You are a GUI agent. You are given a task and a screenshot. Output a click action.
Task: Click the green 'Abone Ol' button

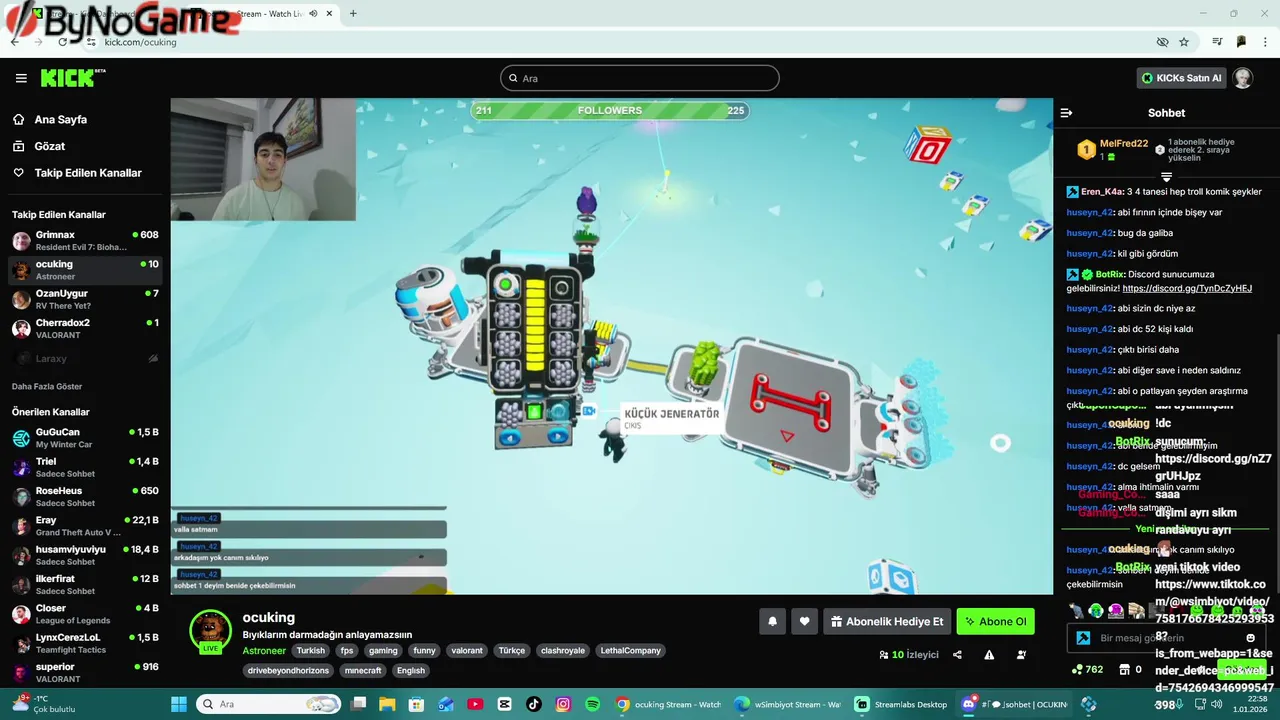[x=995, y=621]
